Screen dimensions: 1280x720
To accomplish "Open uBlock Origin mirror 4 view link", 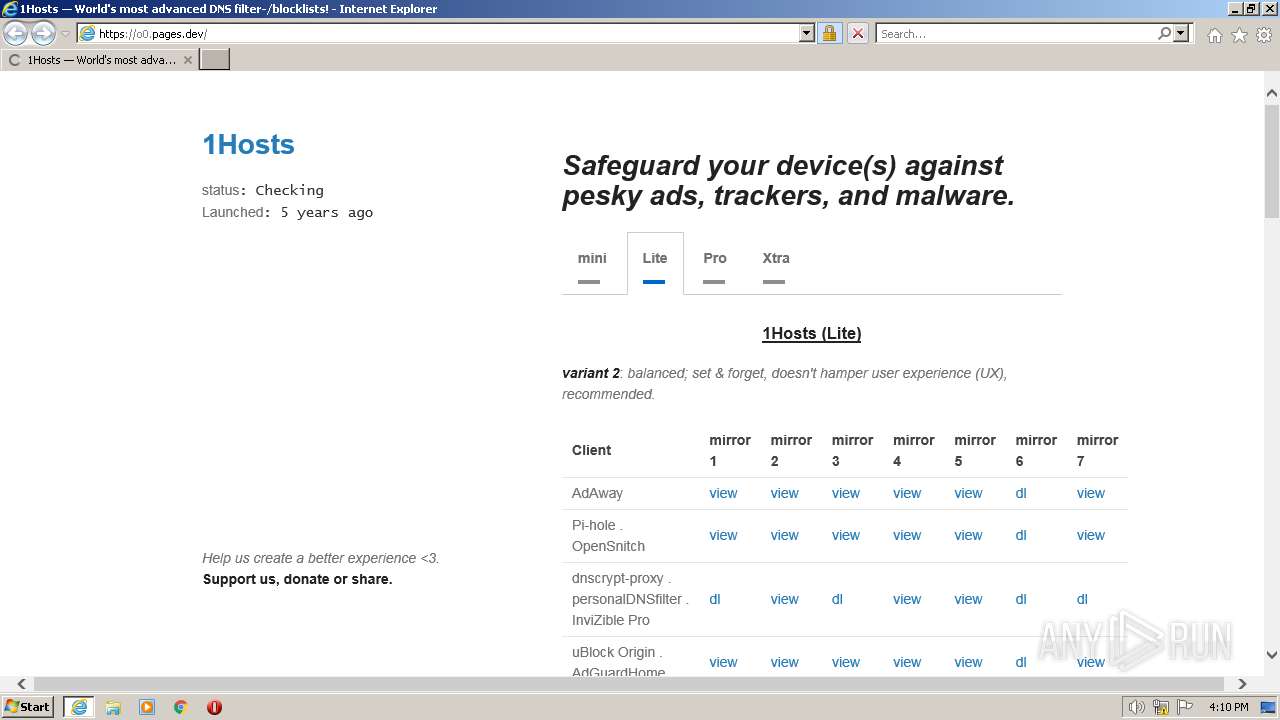I will coord(907,662).
